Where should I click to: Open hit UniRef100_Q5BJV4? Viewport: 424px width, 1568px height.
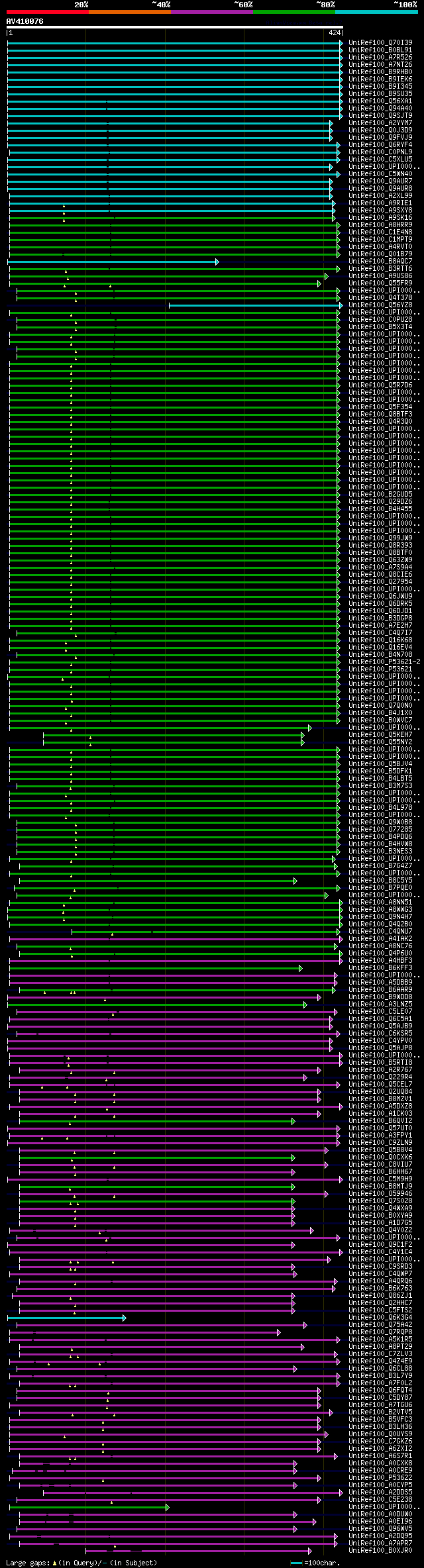(x=380, y=763)
